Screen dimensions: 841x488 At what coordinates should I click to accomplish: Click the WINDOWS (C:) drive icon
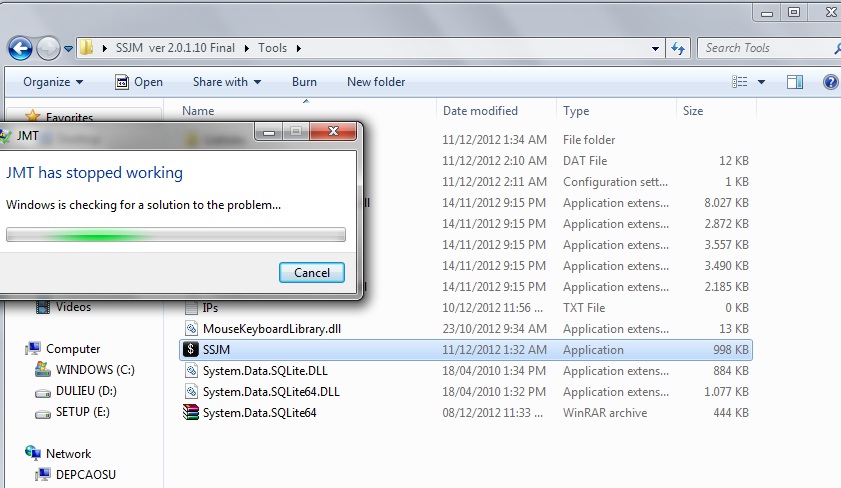tap(43, 369)
